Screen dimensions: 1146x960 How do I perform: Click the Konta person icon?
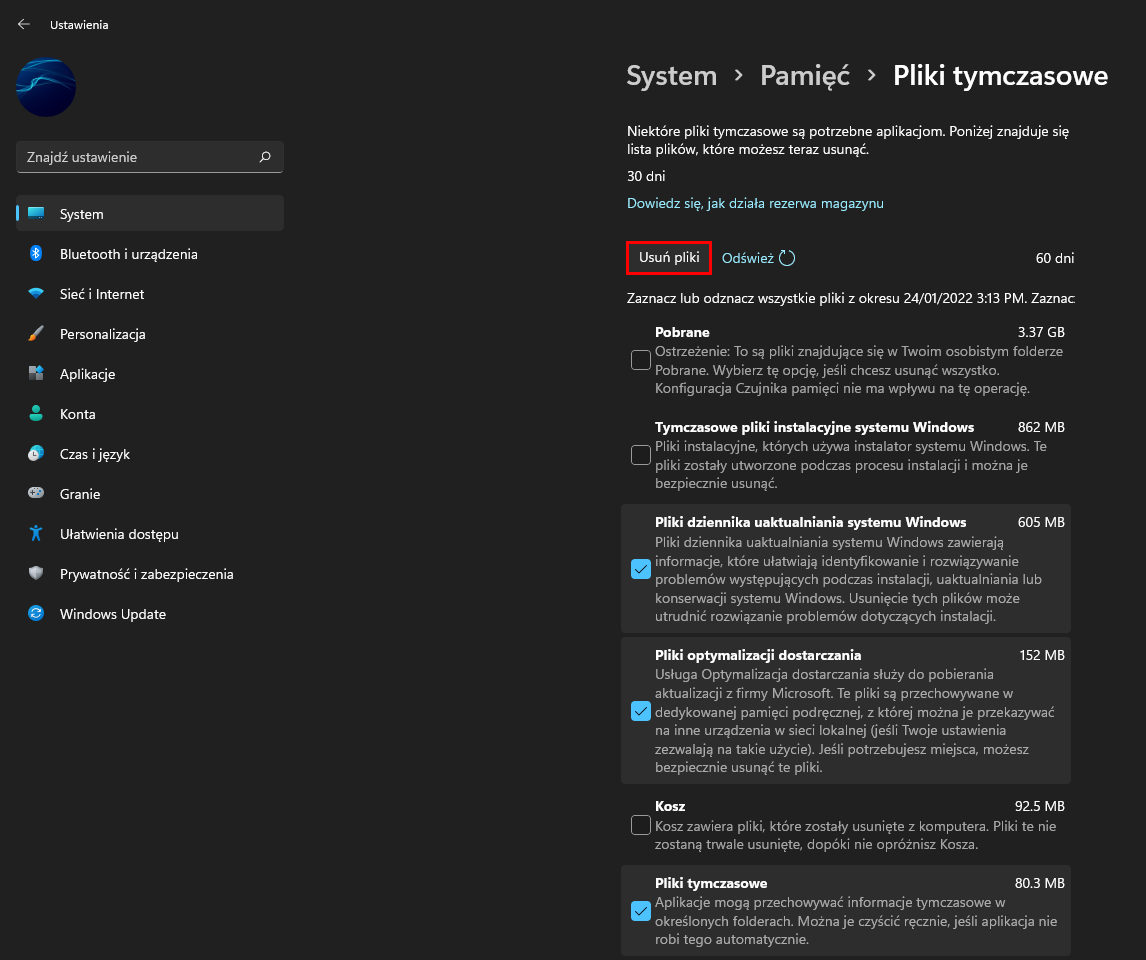(36, 414)
